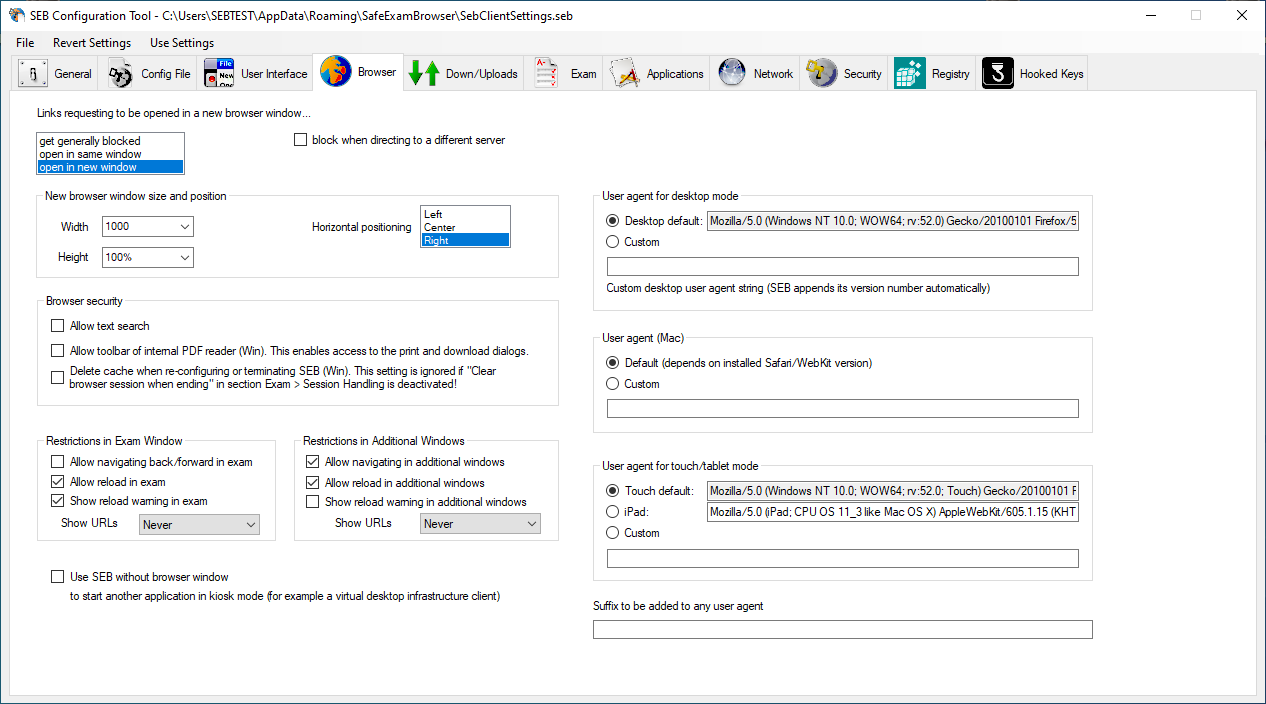Switch to the Config File tab label
The height and width of the screenshot is (704, 1266).
pyautogui.click(x=166, y=74)
